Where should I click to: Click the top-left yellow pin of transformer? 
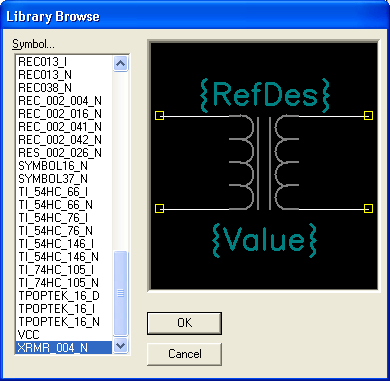point(160,115)
